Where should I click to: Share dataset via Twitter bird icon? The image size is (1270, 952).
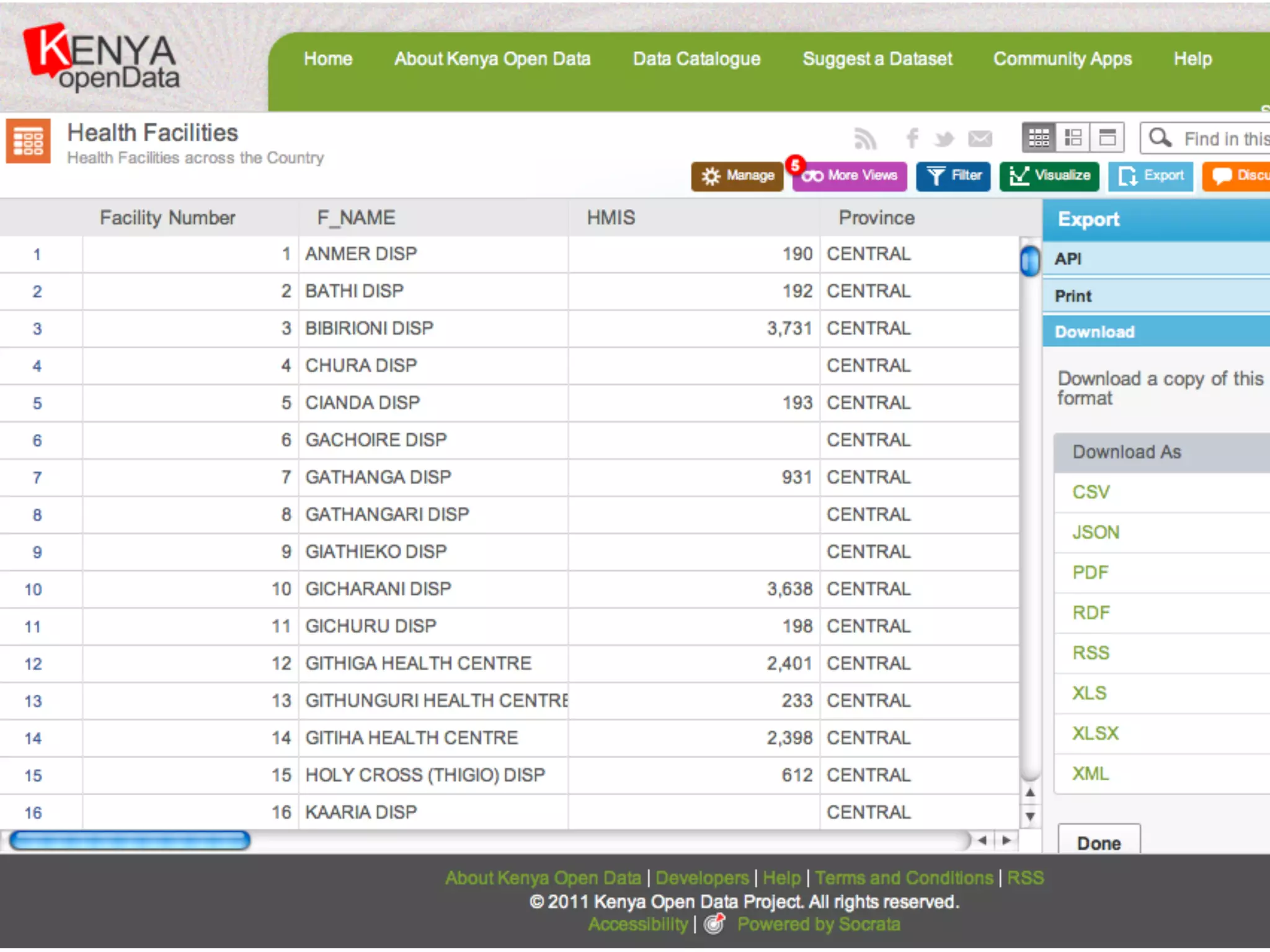pyautogui.click(x=944, y=139)
